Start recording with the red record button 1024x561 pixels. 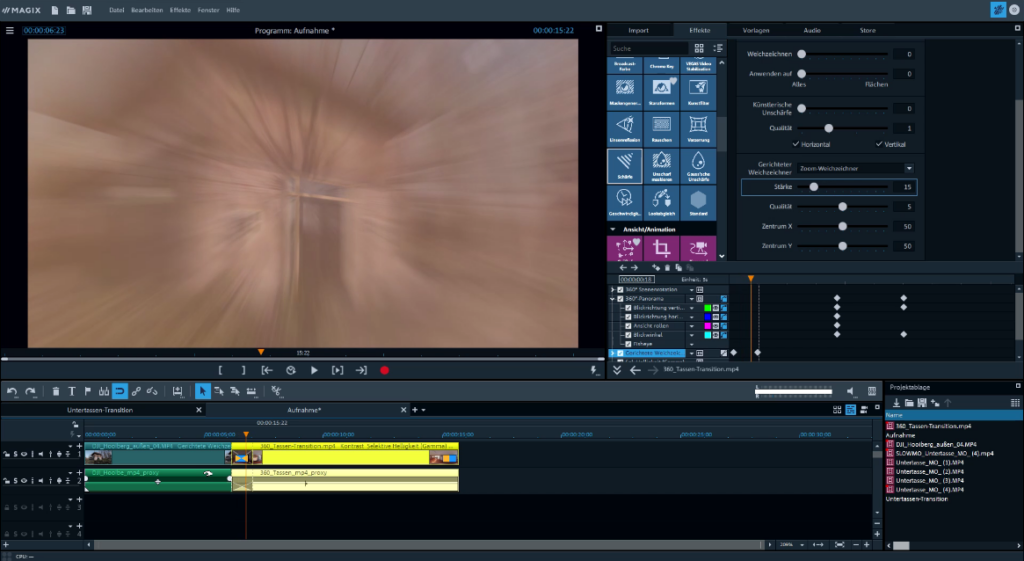pos(384,370)
